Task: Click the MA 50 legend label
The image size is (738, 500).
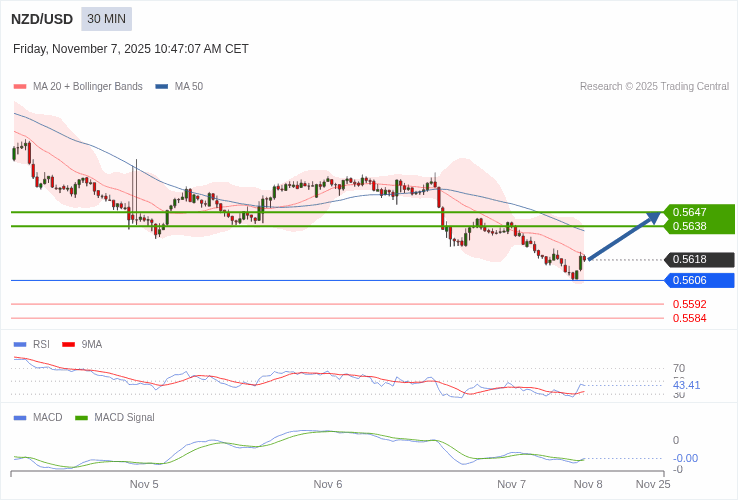Action: (x=189, y=87)
